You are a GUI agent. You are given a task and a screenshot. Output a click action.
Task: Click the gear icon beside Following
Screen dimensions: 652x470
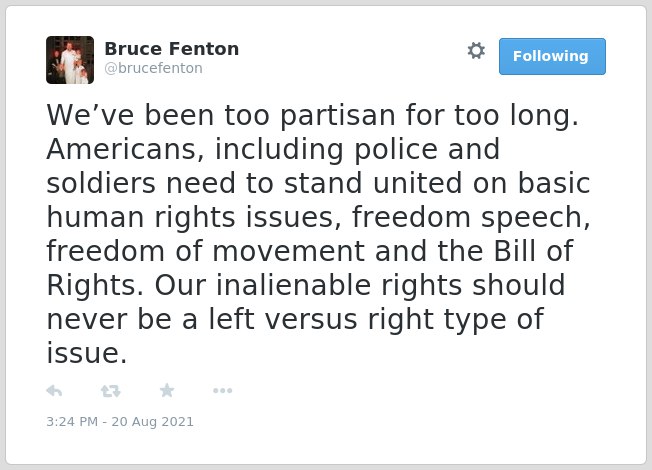476,51
